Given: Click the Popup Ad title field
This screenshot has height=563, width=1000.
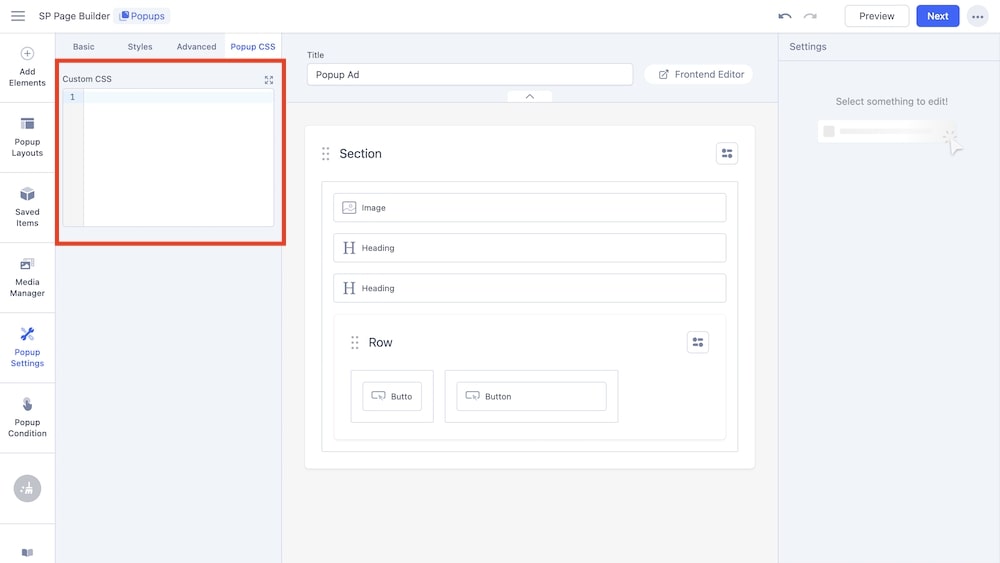Looking at the screenshot, I should point(470,74).
